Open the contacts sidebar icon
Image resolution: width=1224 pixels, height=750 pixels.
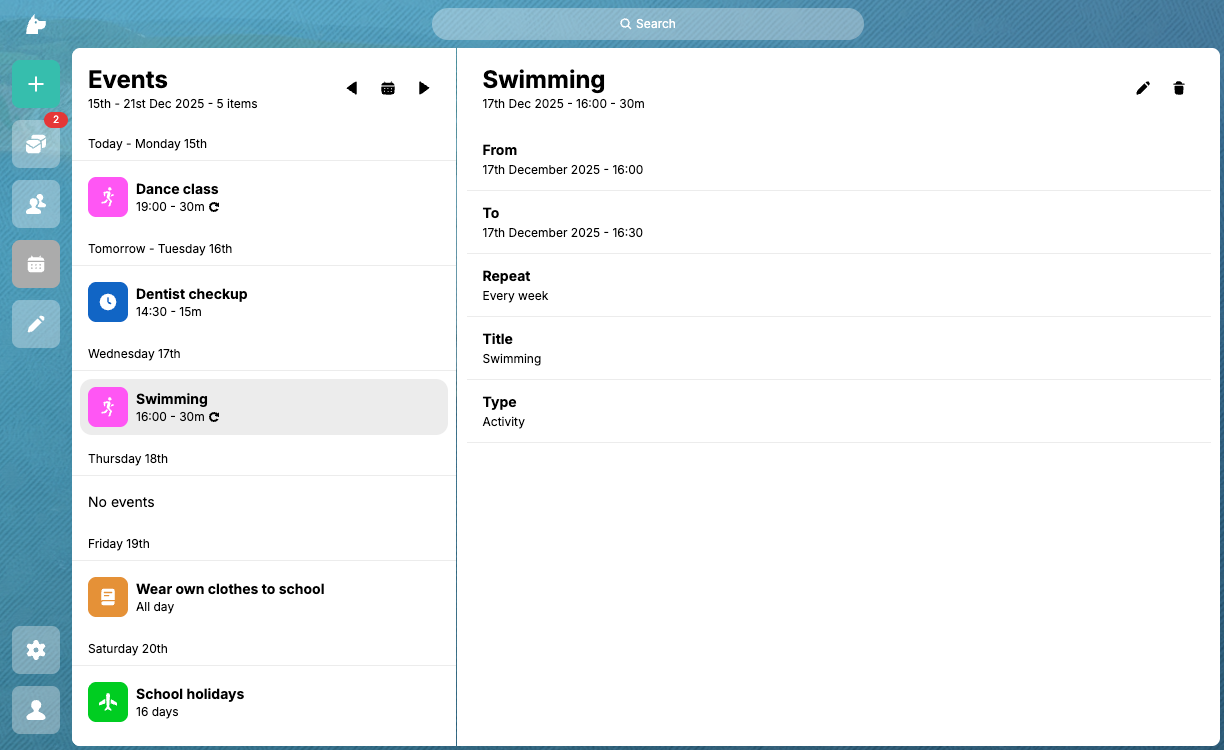point(36,204)
